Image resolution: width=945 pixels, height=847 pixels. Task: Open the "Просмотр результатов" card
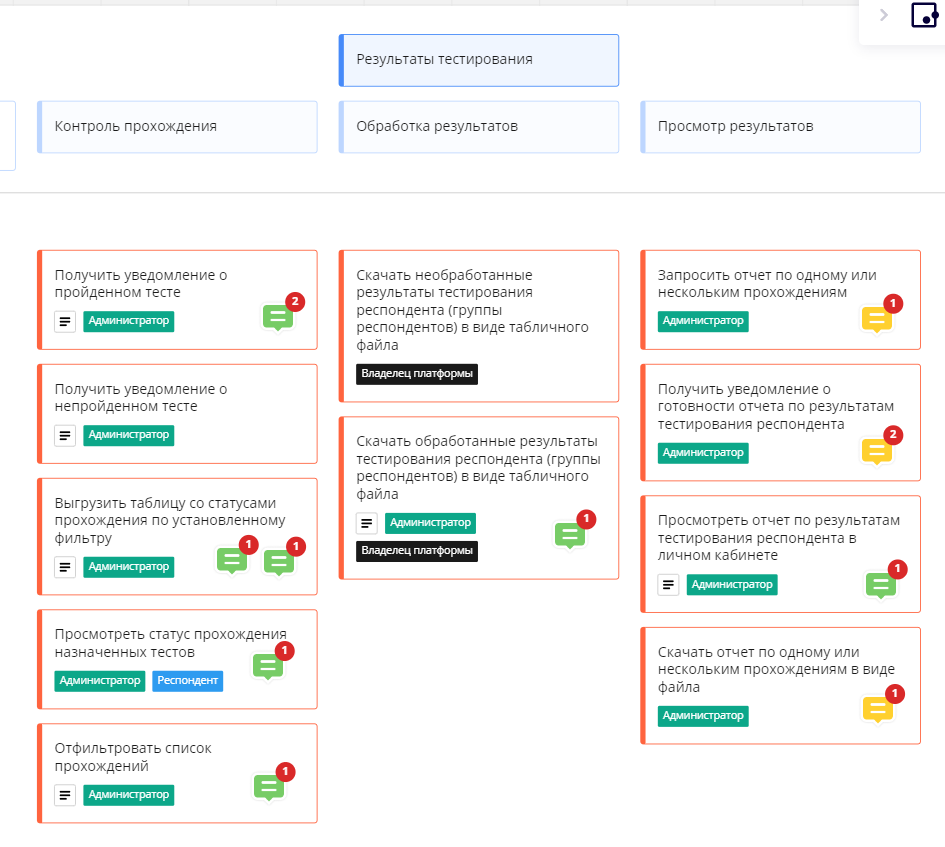click(x=781, y=126)
